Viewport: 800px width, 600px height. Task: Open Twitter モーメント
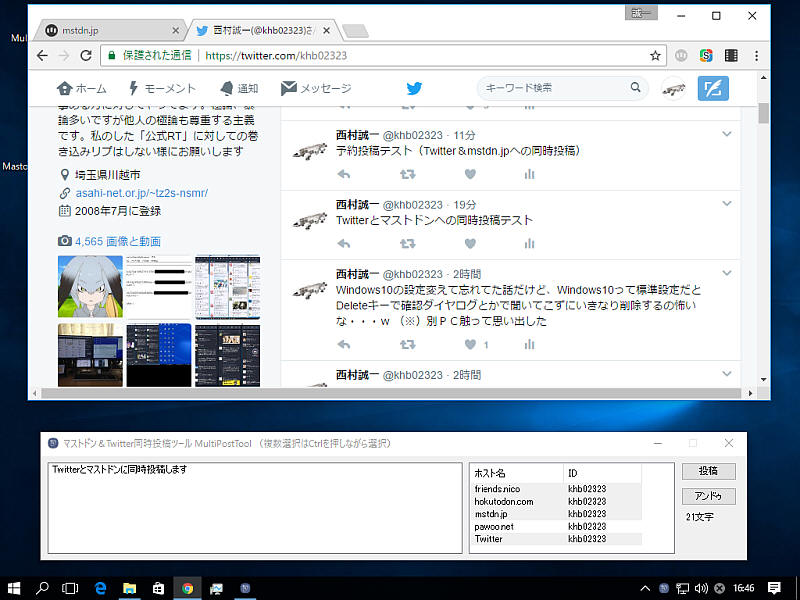162,88
